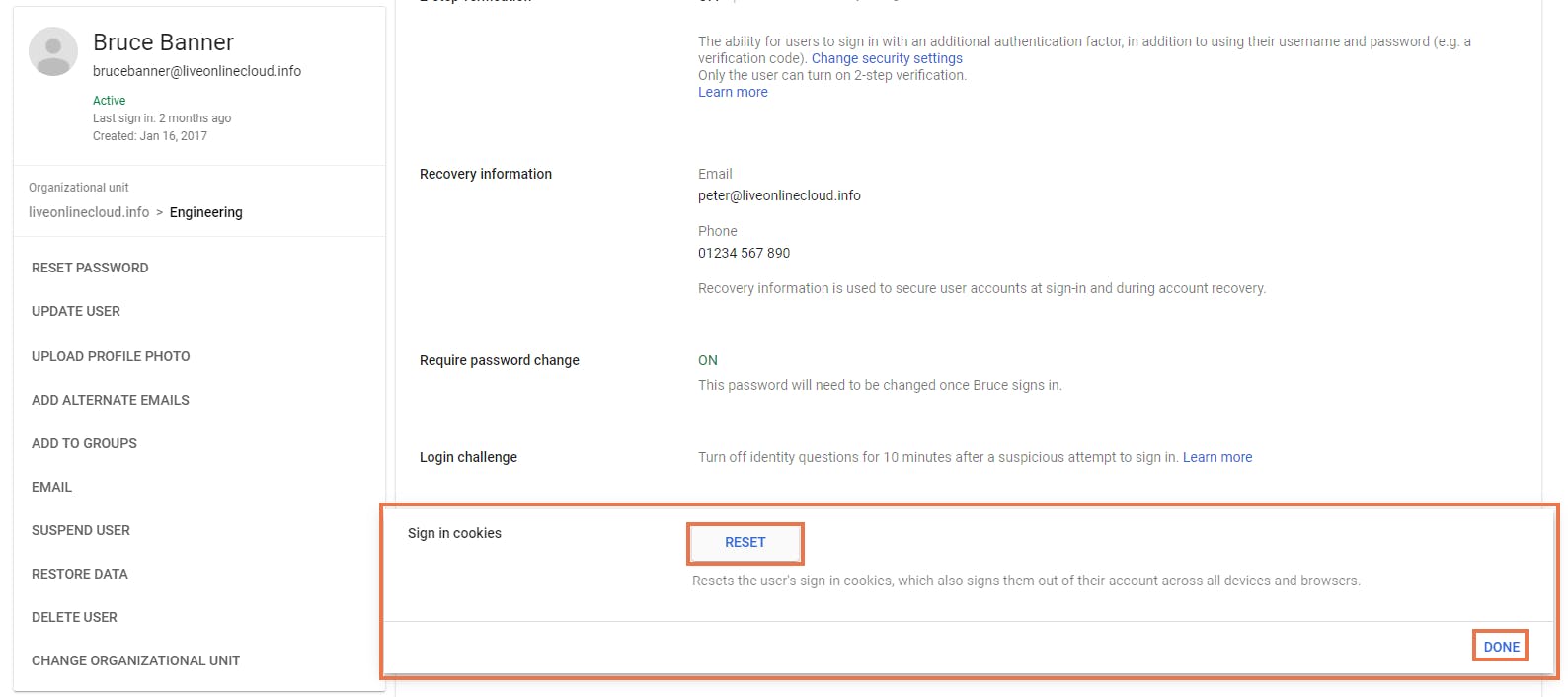The image size is (1568, 697).
Task: Choose Upload Profile Photo
Action: coord(111,356)
